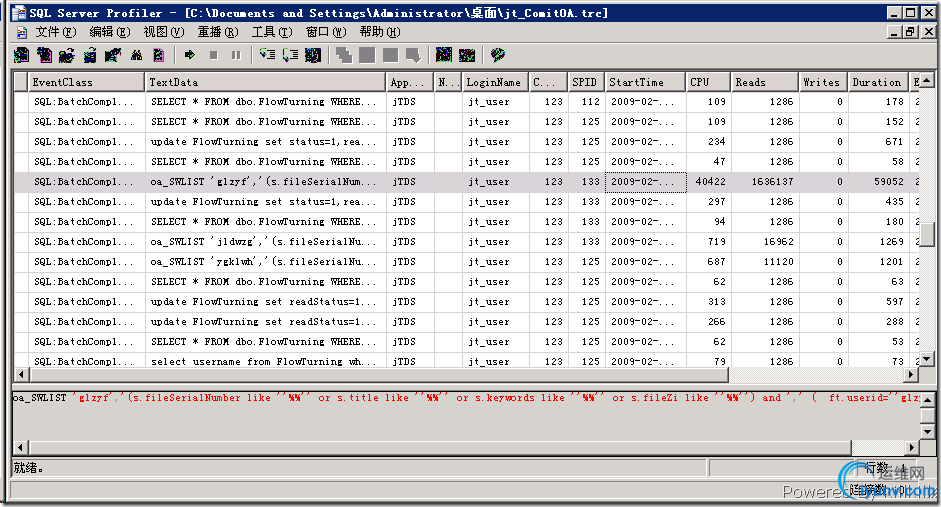This screenshot has width=941, height=507.
Task: Select the Reads value 1636137 cell
Action: (765, 182)
